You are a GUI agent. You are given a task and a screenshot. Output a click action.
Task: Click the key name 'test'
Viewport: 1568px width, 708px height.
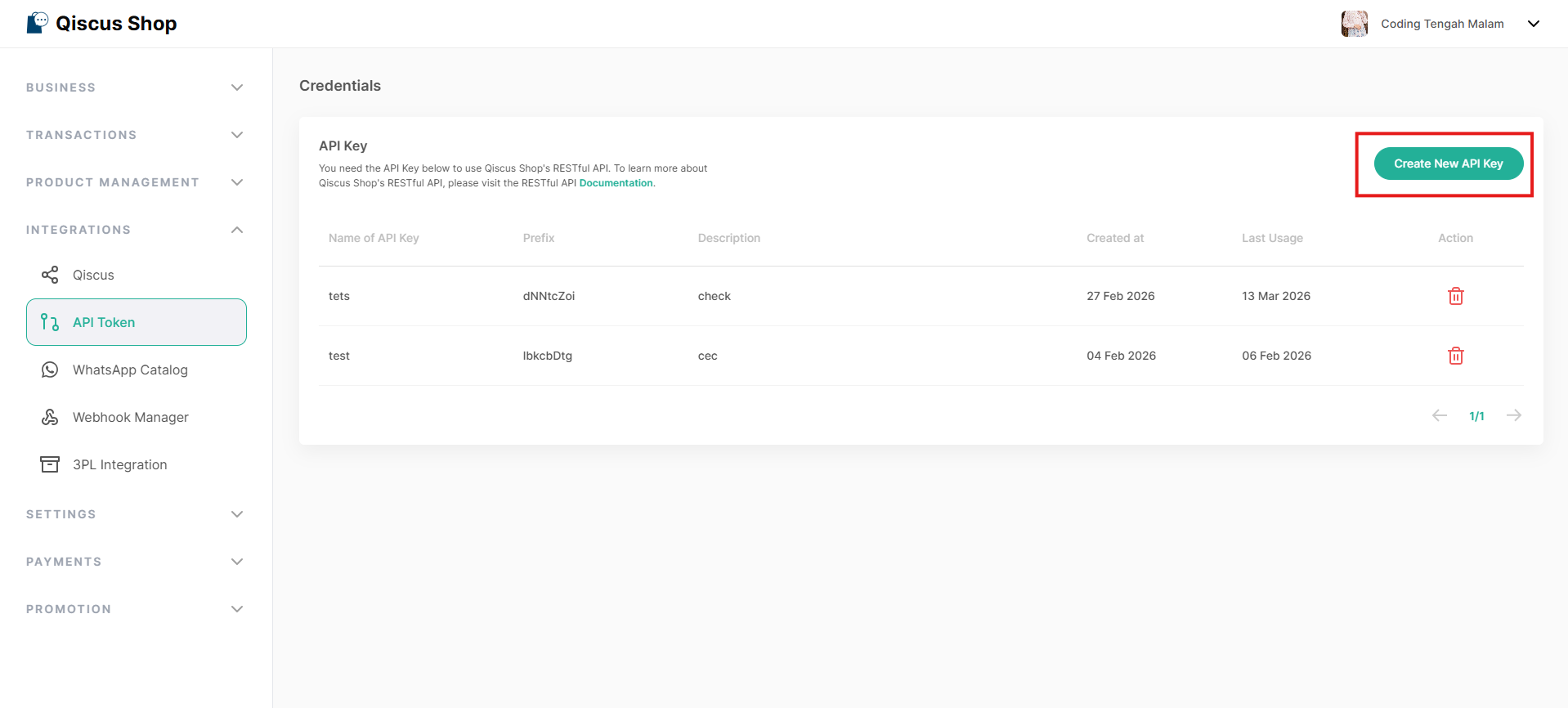(339, 356)
